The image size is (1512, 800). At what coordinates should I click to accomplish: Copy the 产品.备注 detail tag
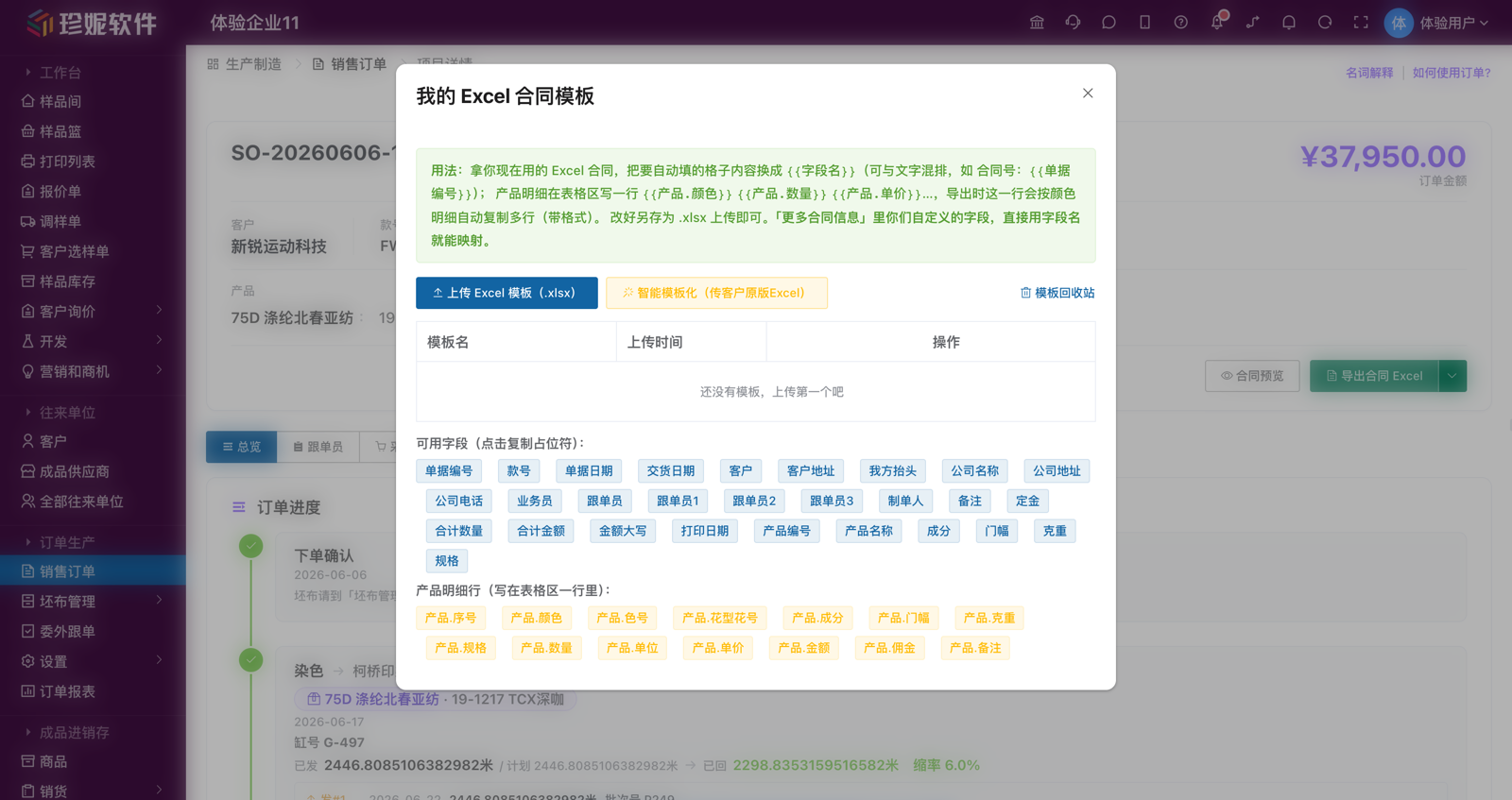click(975, 648)
